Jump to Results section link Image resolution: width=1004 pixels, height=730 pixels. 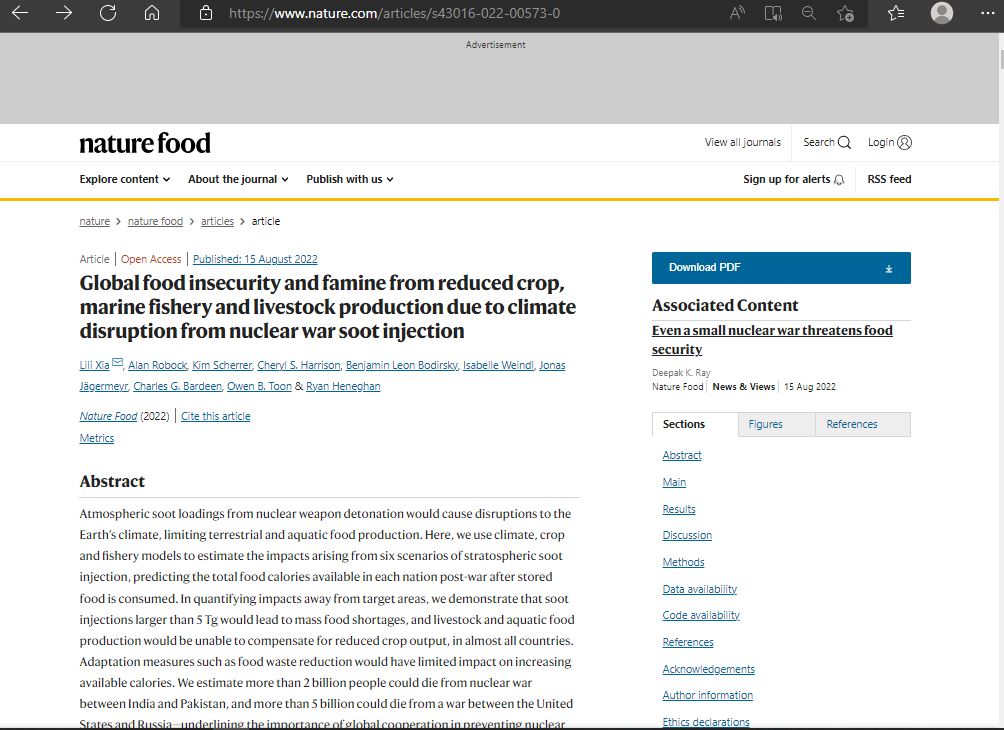(679, 509)
